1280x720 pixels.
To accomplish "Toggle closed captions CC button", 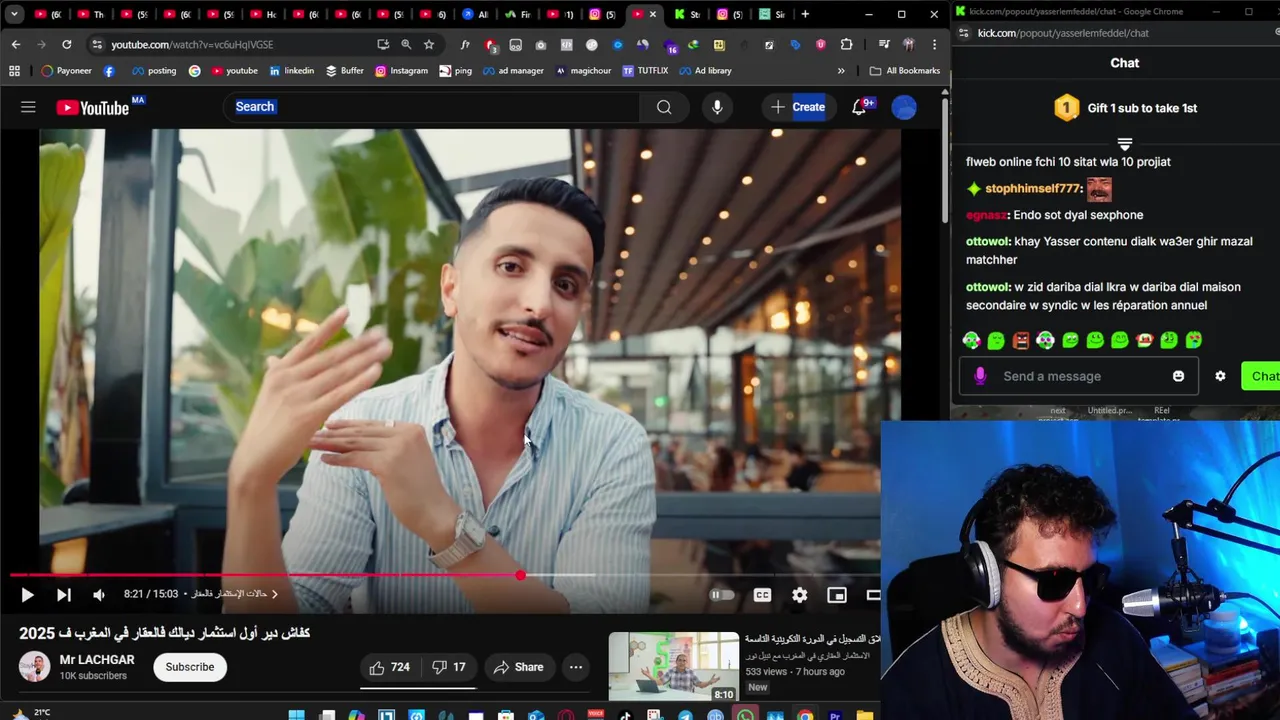I will (x=762, y=595).
